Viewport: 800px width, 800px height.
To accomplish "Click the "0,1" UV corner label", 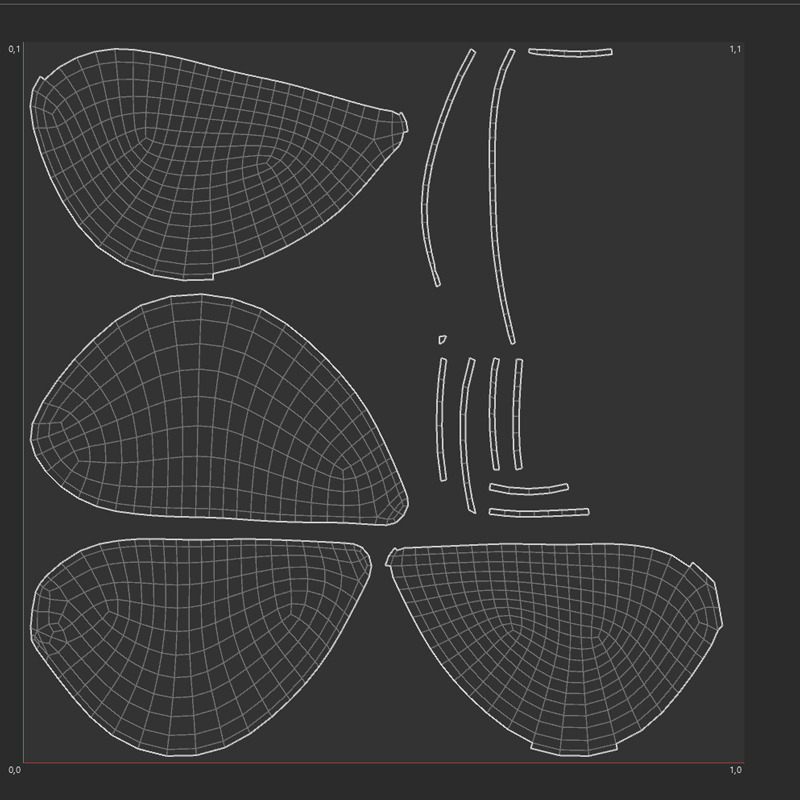I will [x=14, y=49].
